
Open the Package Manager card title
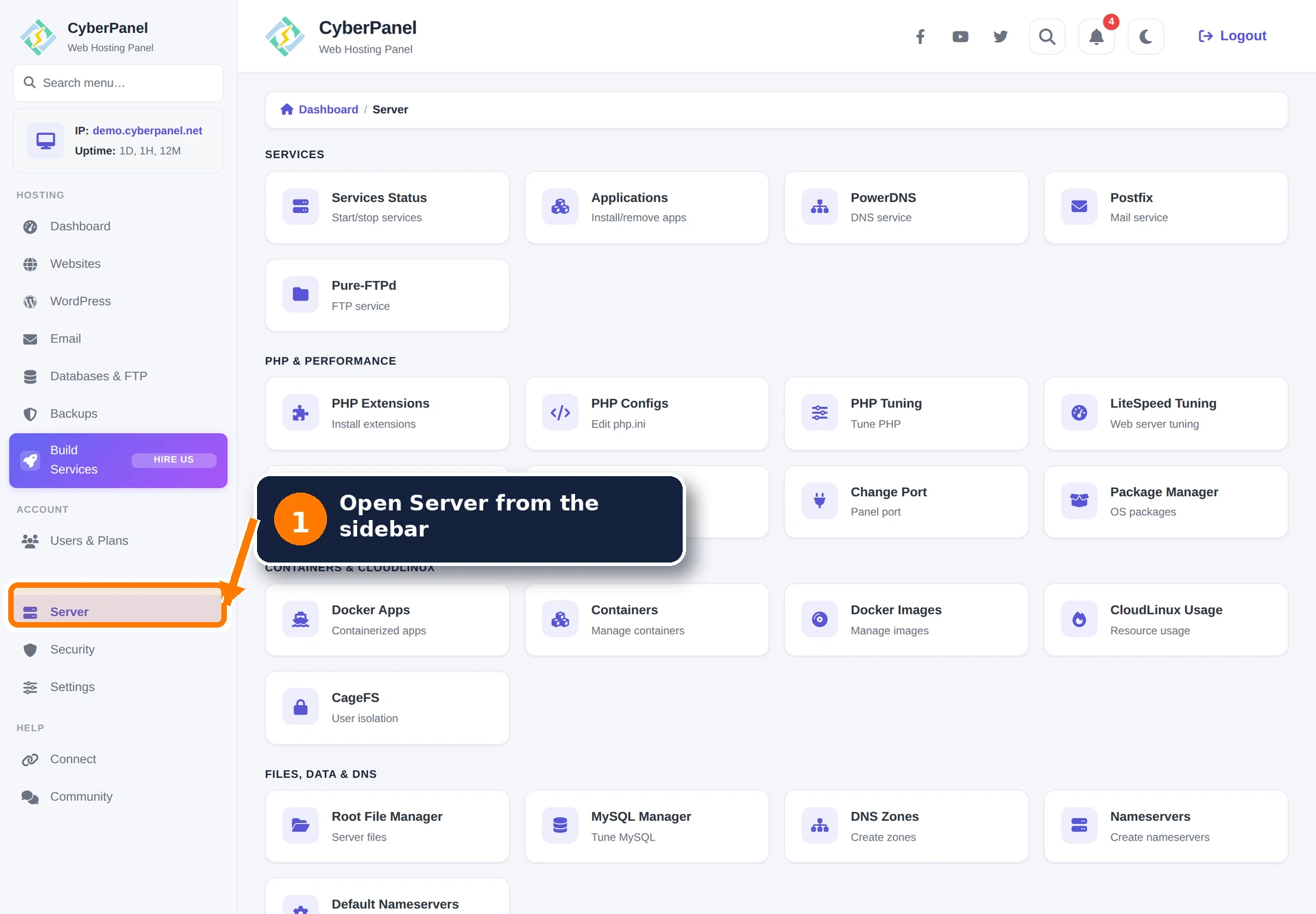coord(1164,492)
